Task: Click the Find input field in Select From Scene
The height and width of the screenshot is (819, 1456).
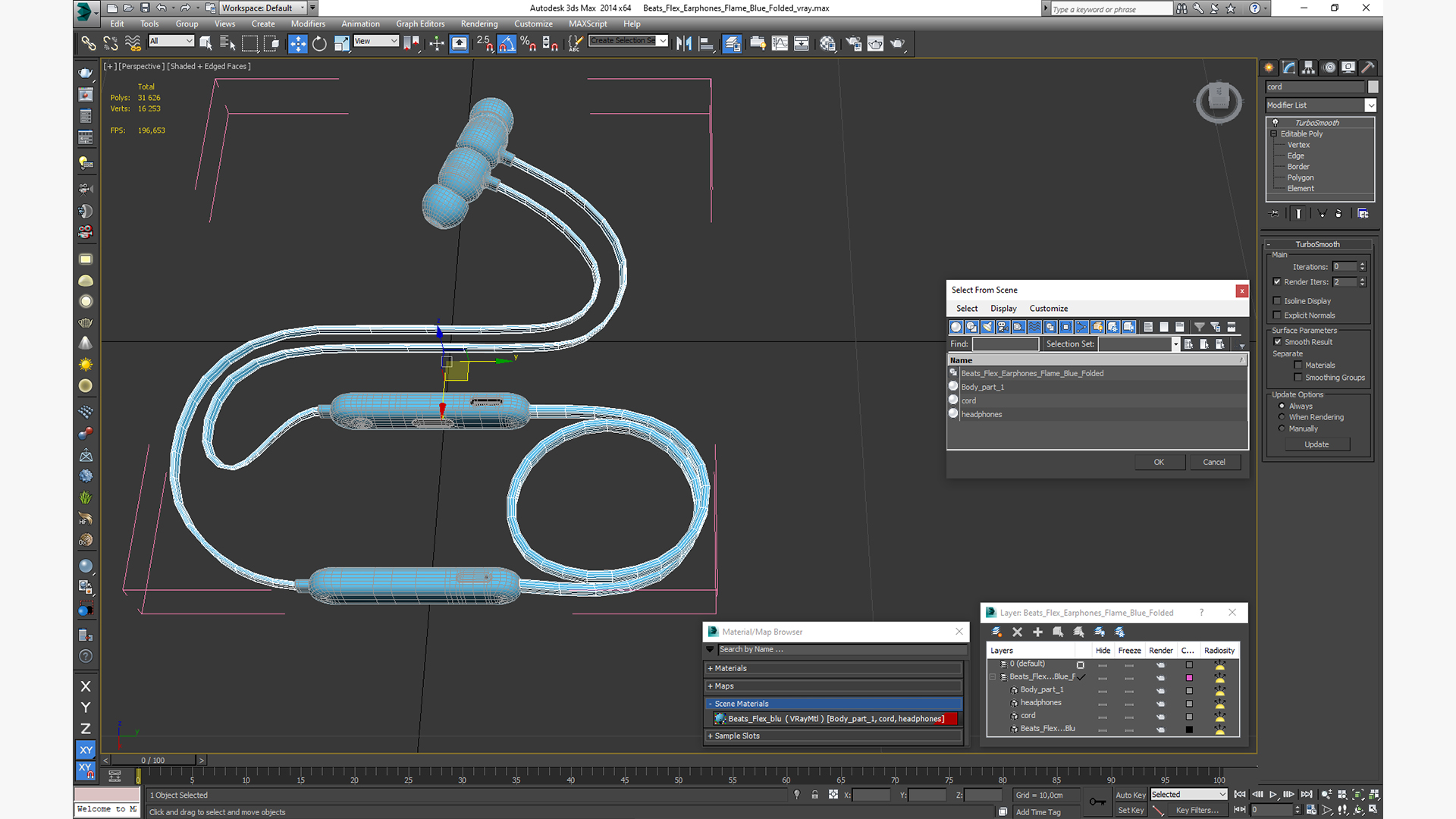Action: click(x=1006, y=344)
